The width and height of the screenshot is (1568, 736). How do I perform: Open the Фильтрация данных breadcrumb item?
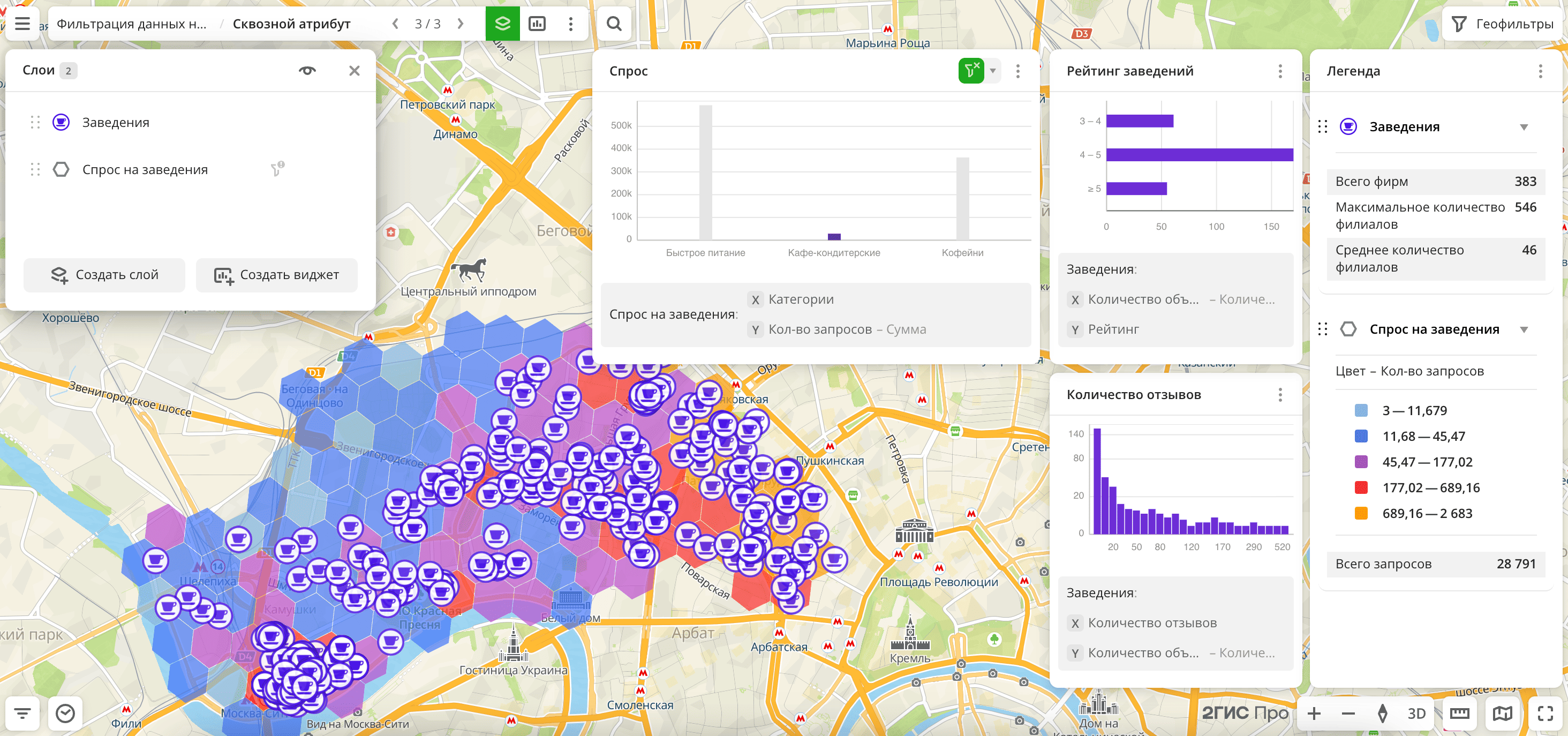point(132,24)
